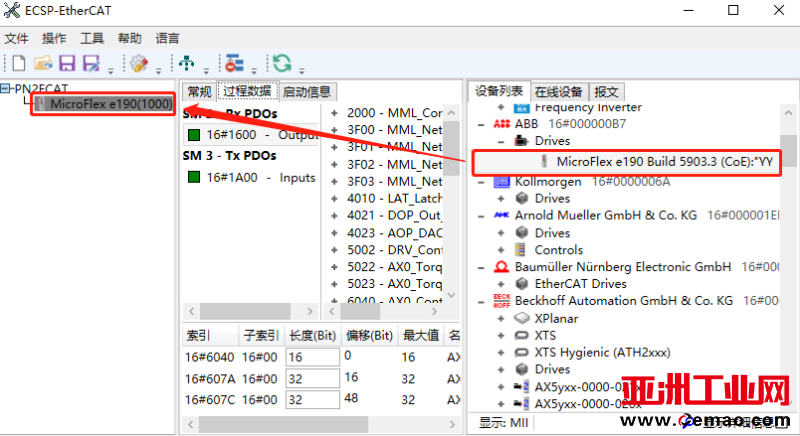
Task: Select the 子索引 column header
Action: click(261, 336)
